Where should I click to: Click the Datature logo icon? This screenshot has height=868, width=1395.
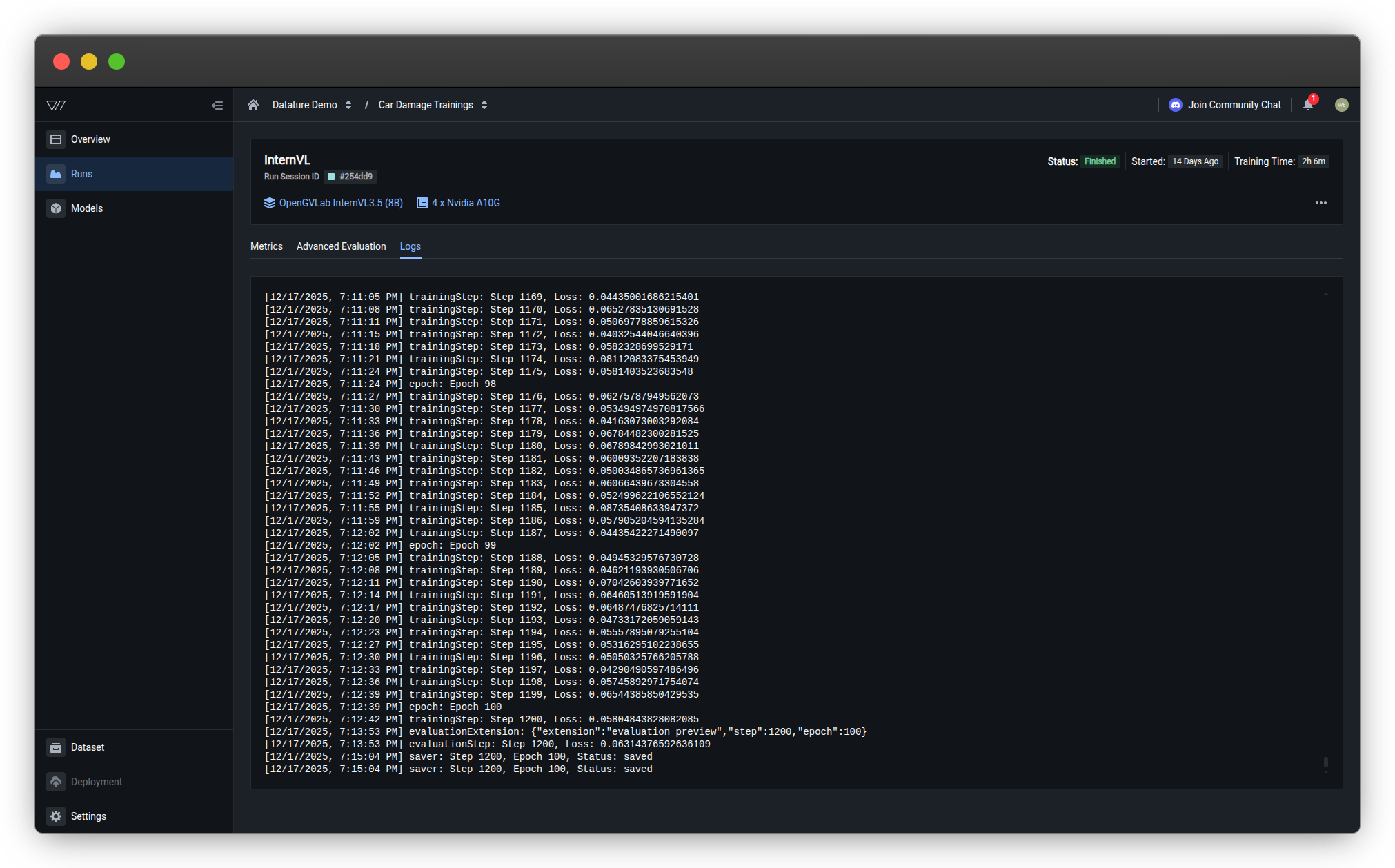56,106
